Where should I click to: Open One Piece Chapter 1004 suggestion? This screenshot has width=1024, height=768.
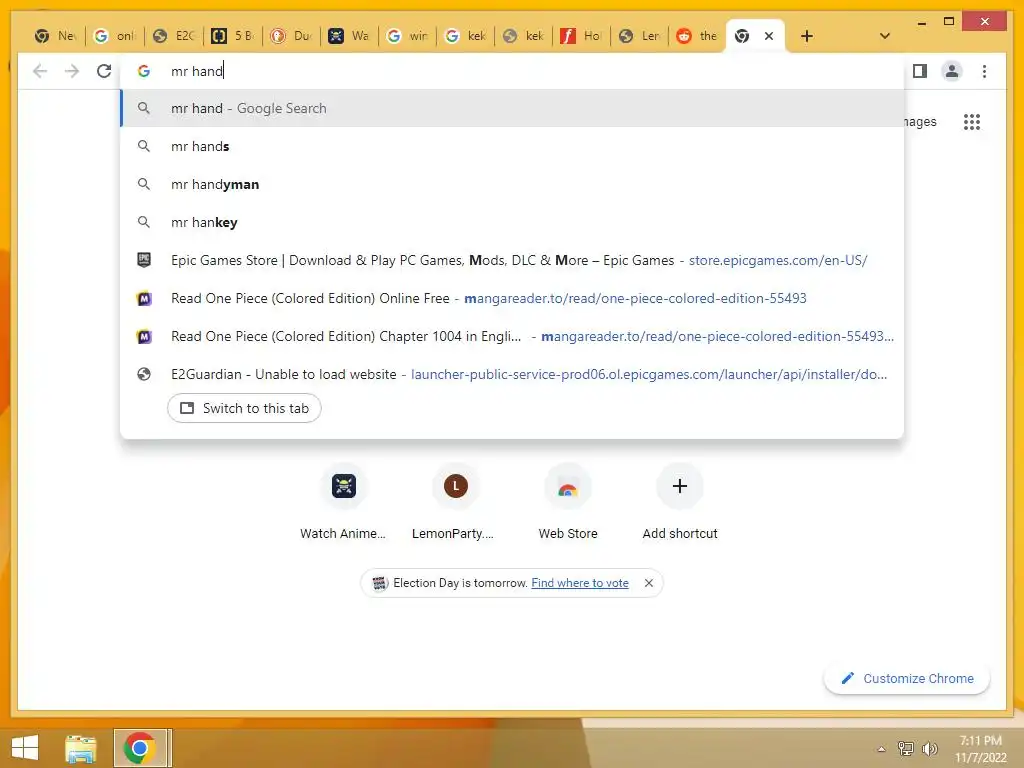512,336
